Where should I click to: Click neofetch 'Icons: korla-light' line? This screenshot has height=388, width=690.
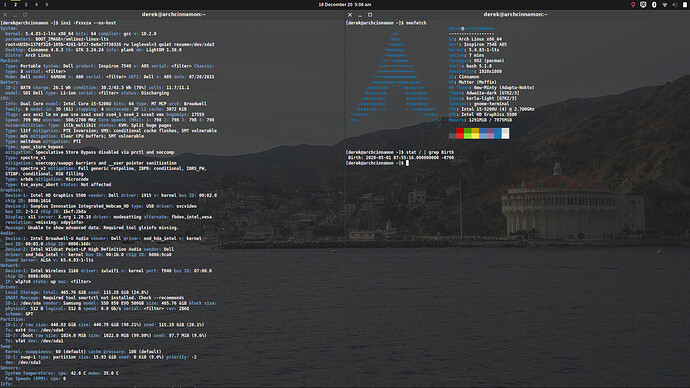[484, 99]
